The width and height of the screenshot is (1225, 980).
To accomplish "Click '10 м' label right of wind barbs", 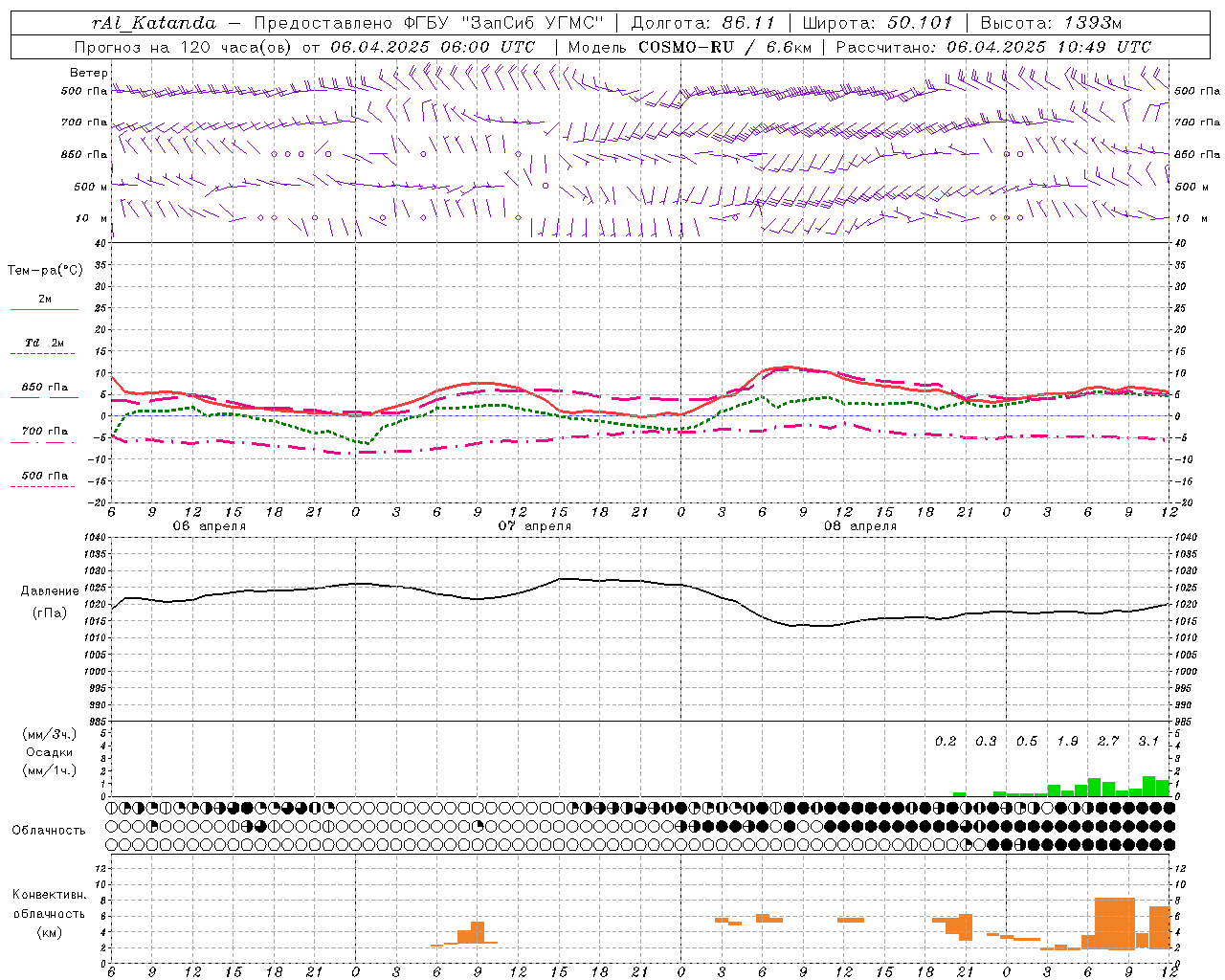I will [1191, 218].
